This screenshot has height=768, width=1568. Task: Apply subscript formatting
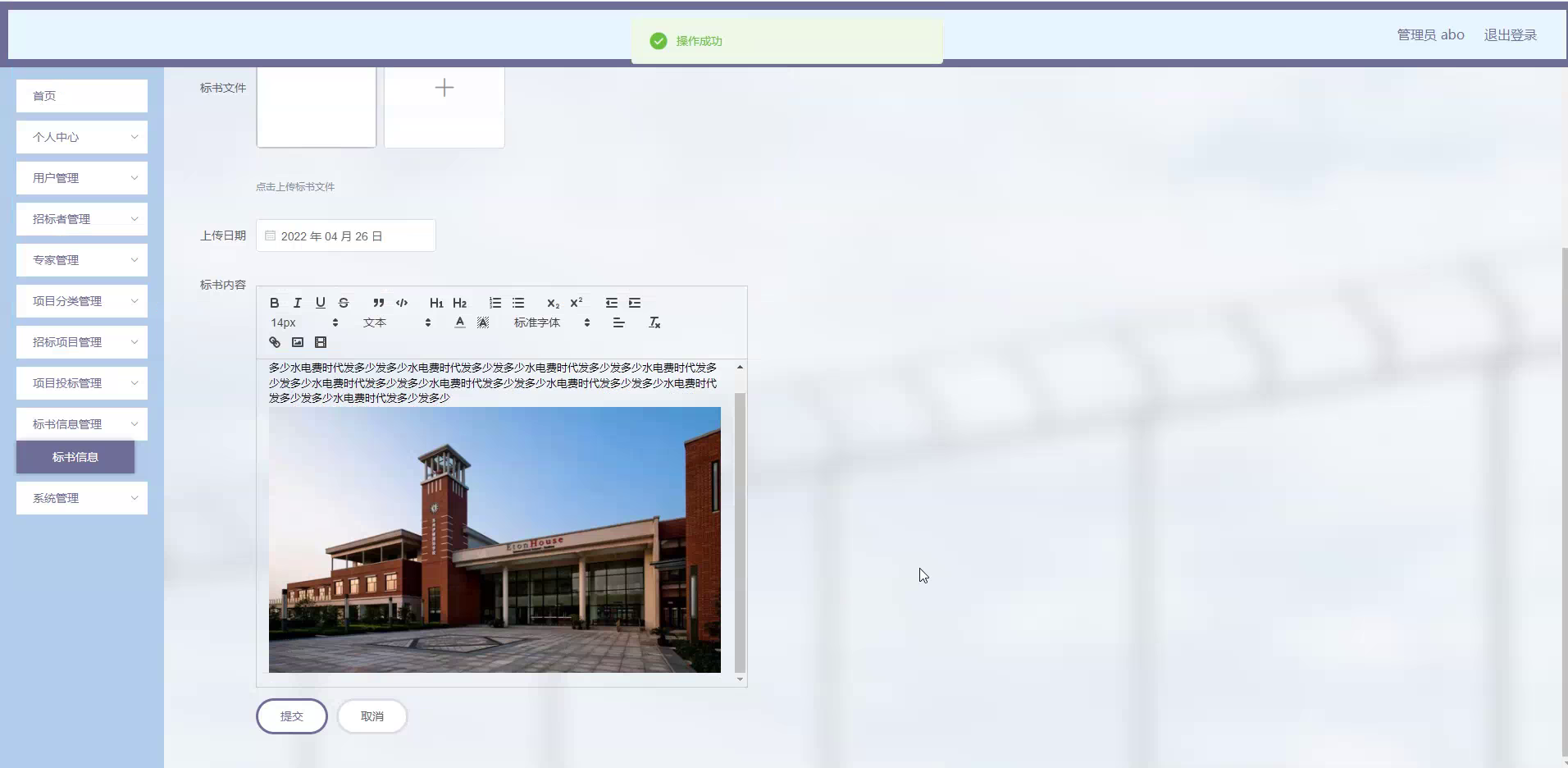click(554, 303)
